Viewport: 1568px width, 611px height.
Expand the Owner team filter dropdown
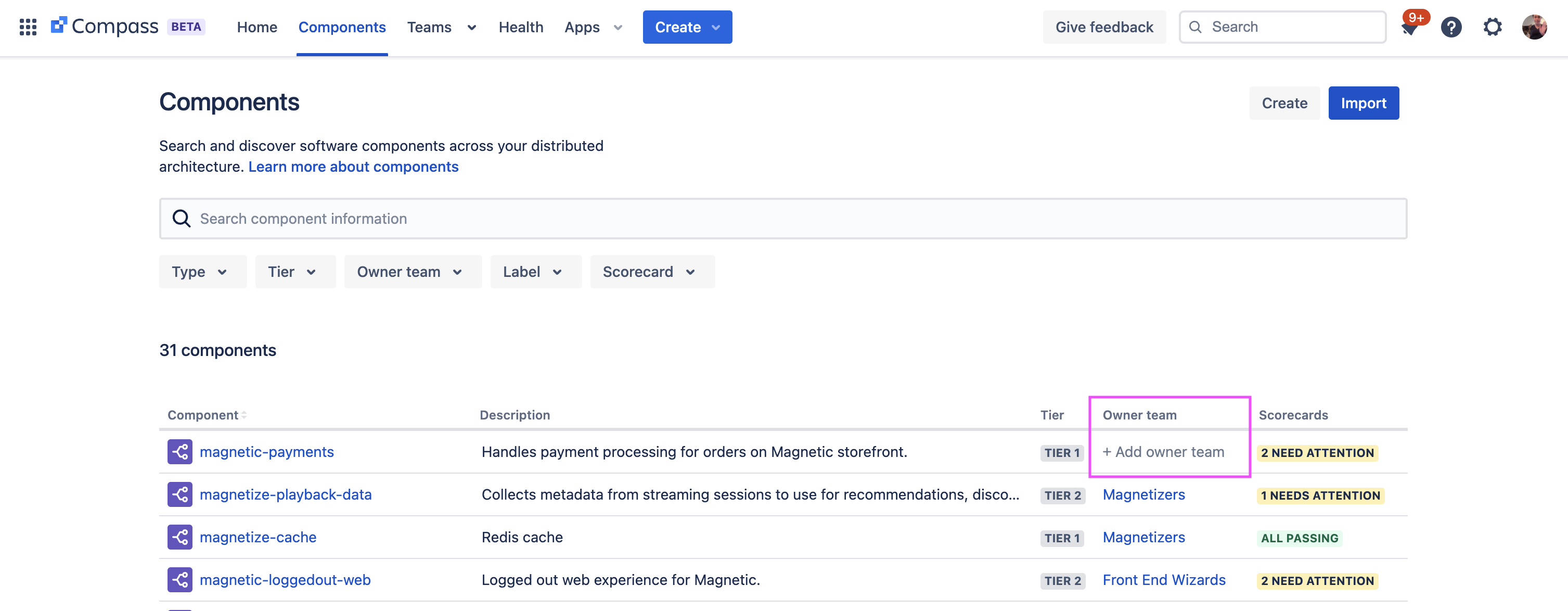pos(409,271)
